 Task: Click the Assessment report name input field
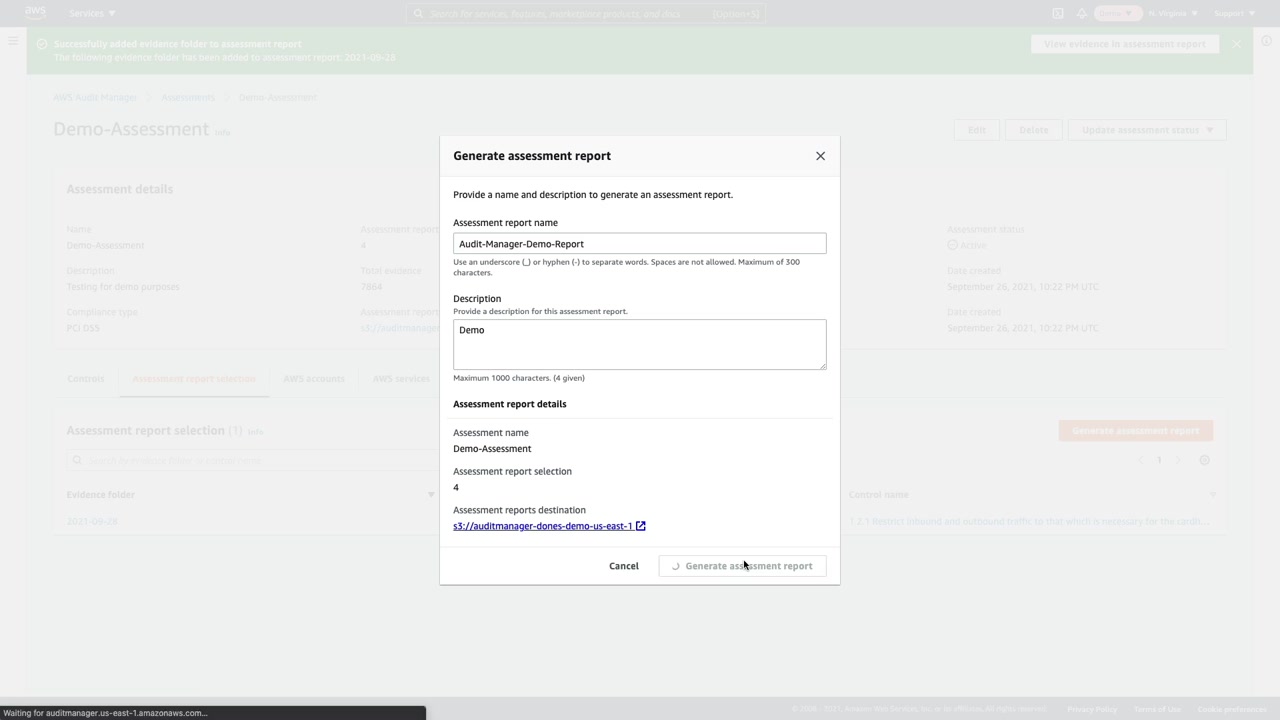640,244
